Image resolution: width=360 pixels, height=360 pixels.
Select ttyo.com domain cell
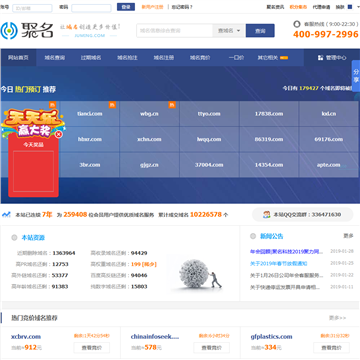point(209,114)
